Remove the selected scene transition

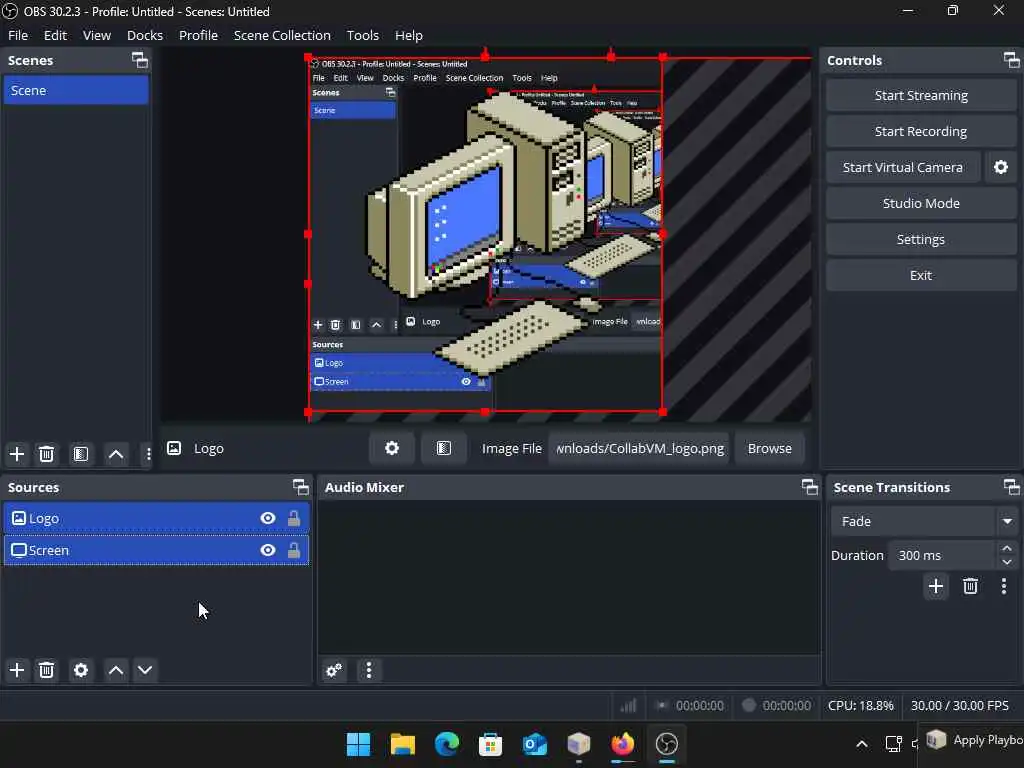(x=970, y=586)
